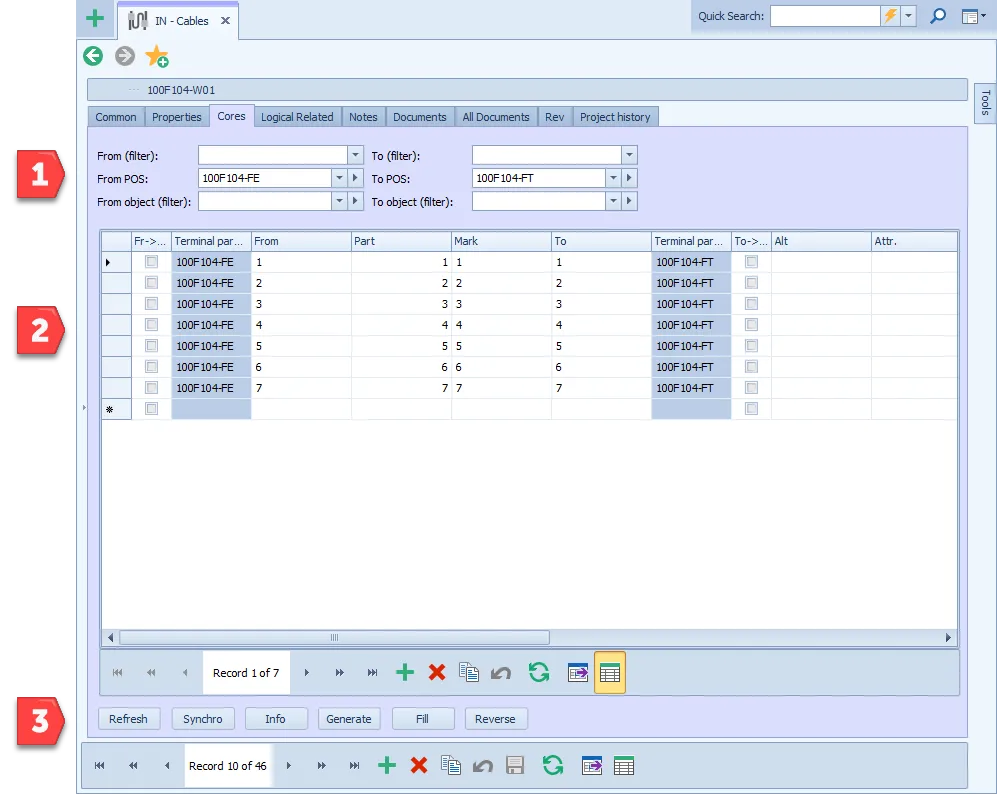The width and height of the screenshot is (997, 794).
Task: Add to favorites with the star icon
Action: click(x=156, y=56)
